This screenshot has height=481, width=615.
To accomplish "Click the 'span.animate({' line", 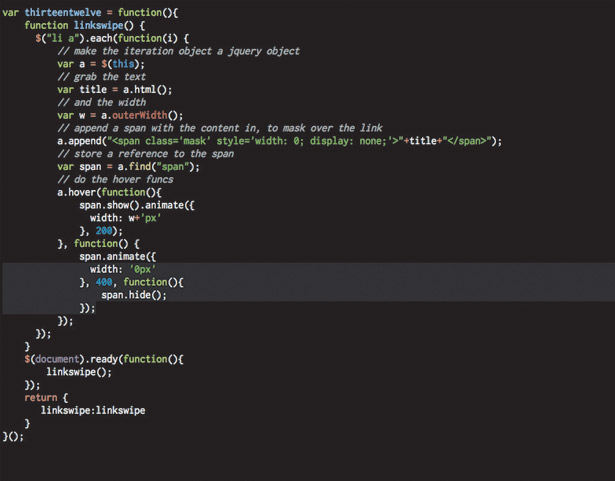I will 118,257.
